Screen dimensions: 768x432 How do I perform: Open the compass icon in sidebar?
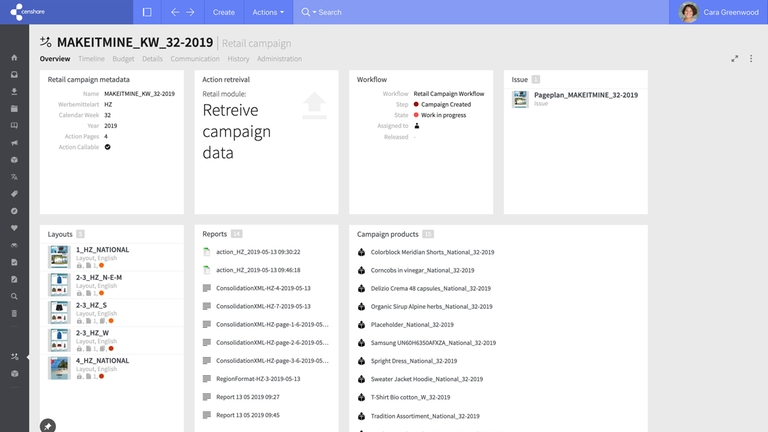14,211
